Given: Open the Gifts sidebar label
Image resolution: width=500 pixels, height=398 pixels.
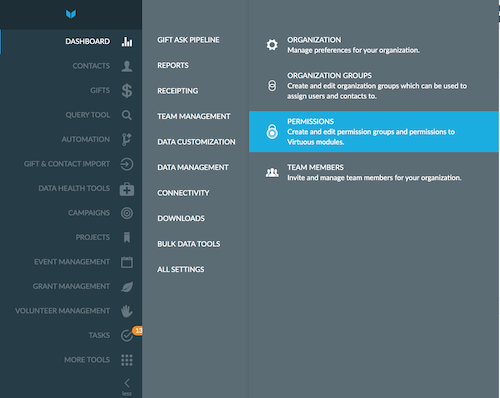Looking at the screenshot, I should 100,90.
